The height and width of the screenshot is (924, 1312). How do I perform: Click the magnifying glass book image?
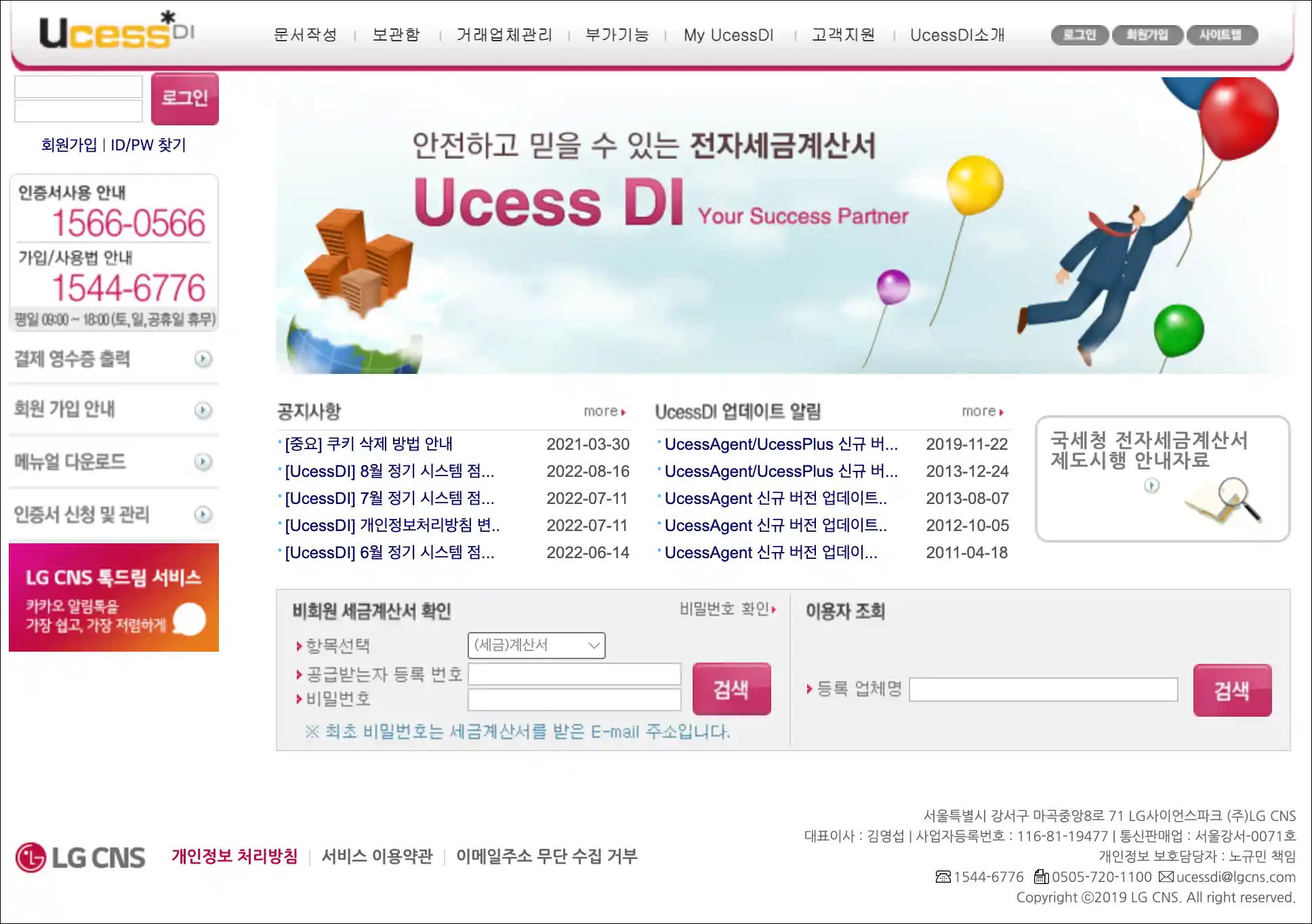point(1223,501)
